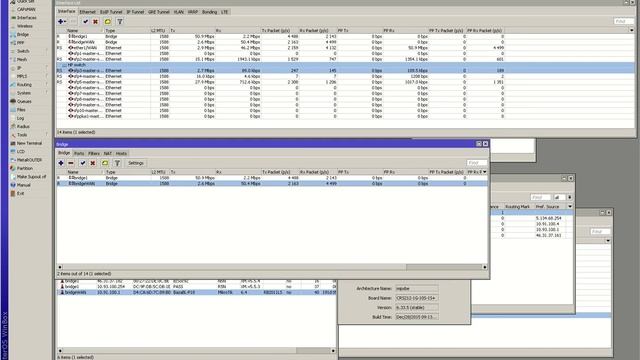Click horizontal scrollbar of the neighbors list

pyautogui.click(x=196, y=351)
